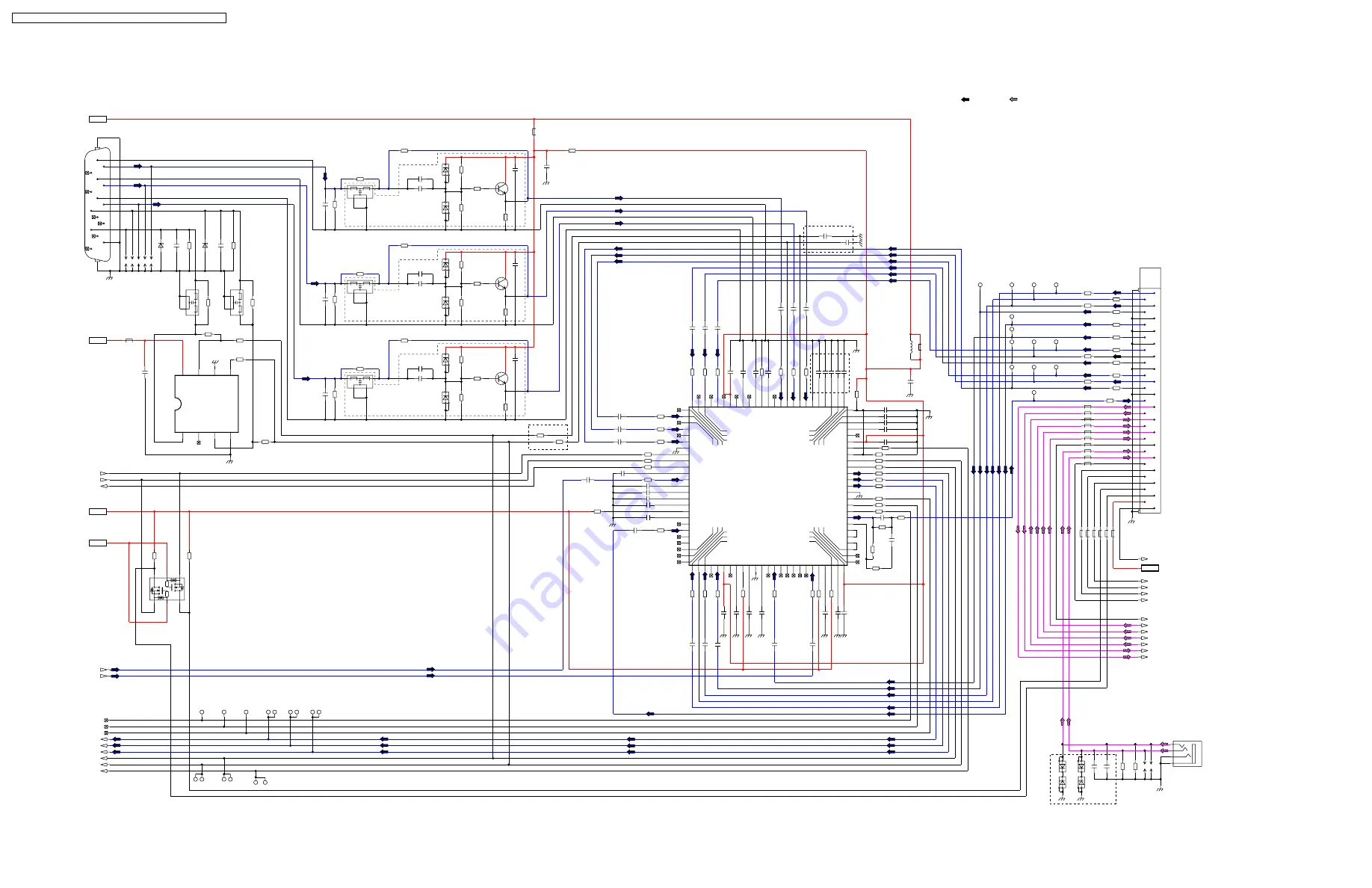This screenshot has height=888, width=1372.
Task: Click the label box beside the right connector's red wire
Action: click(1150, 568)
